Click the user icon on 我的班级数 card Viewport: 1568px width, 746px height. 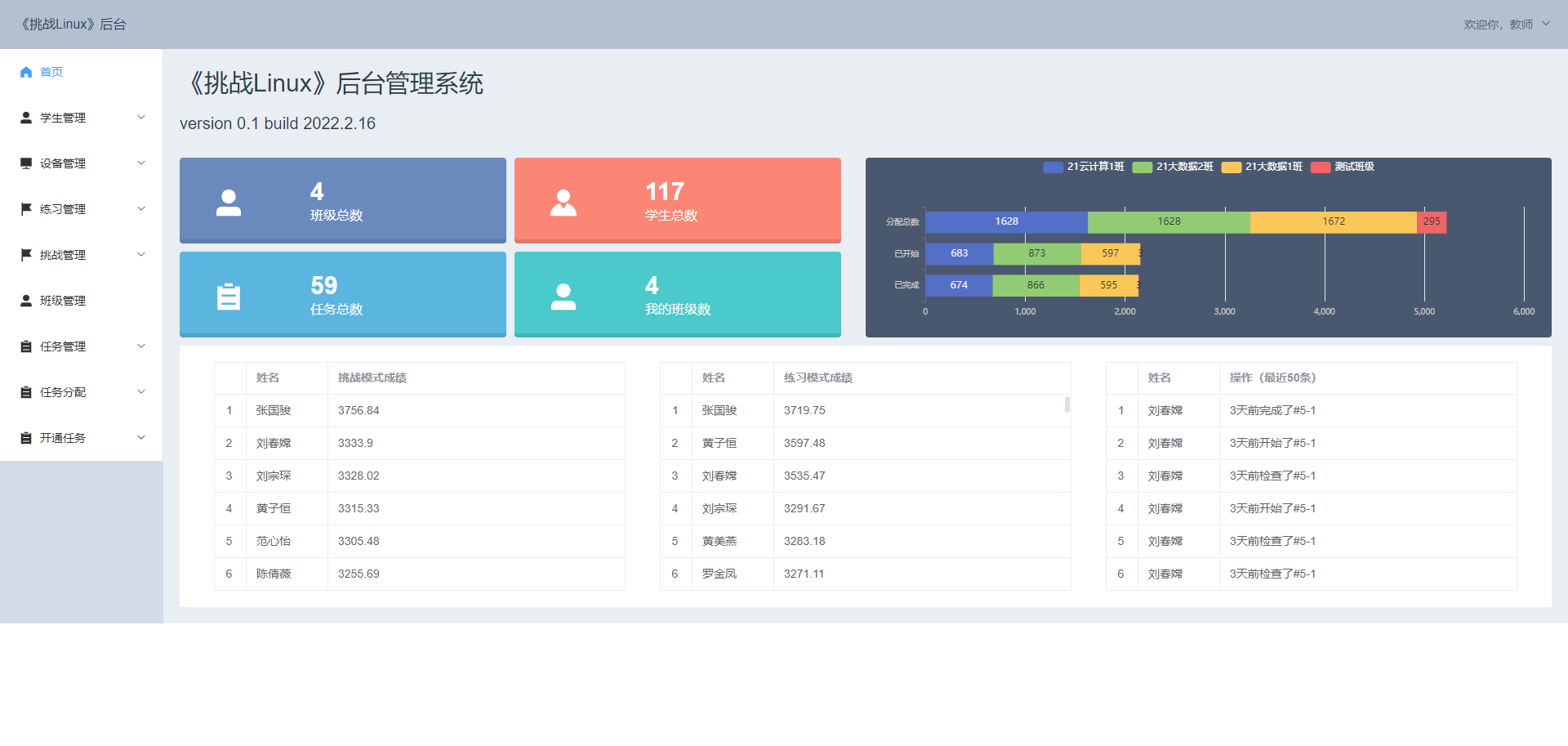point(563,297)
